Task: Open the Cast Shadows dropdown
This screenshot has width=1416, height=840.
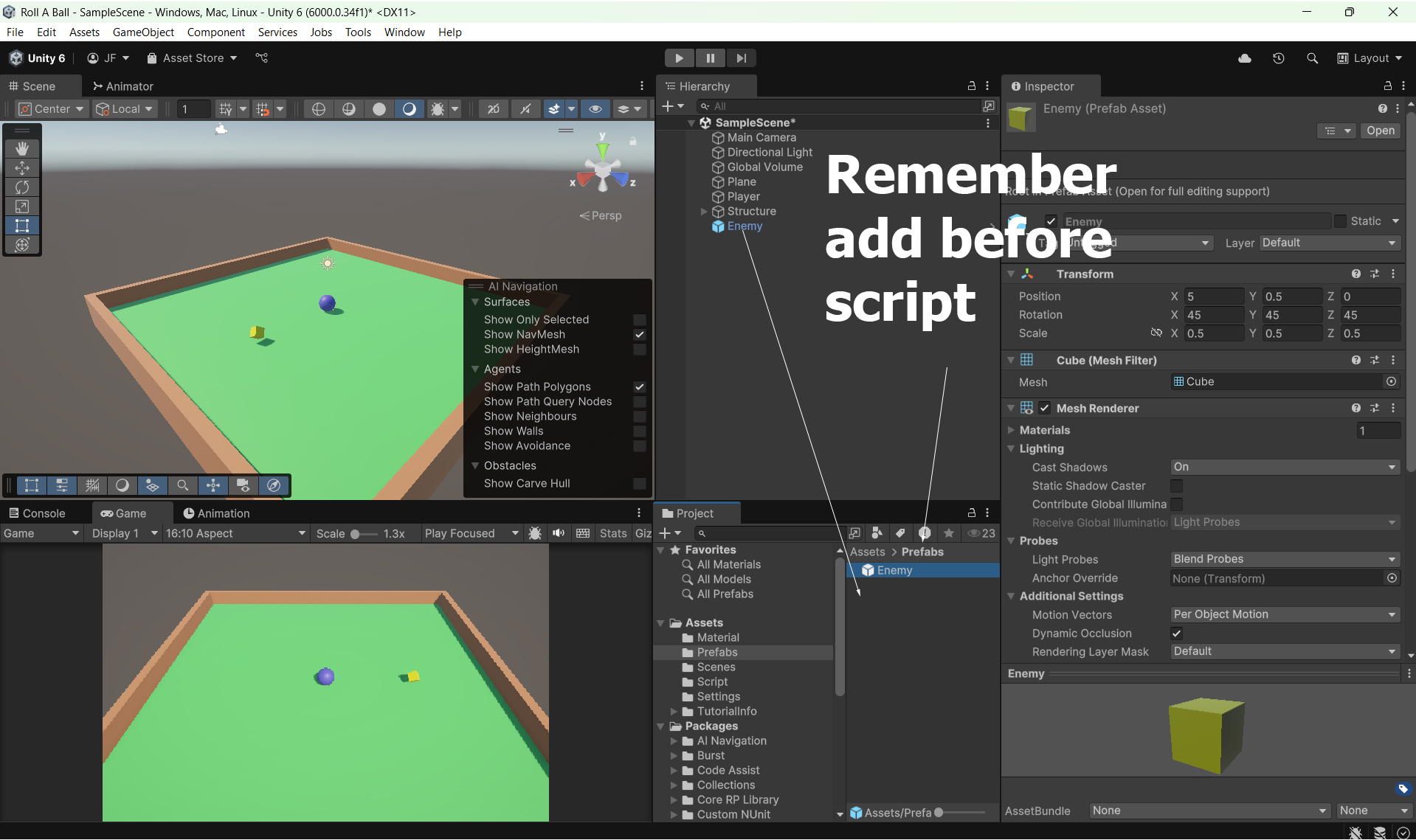Action: coord(1284,468)
